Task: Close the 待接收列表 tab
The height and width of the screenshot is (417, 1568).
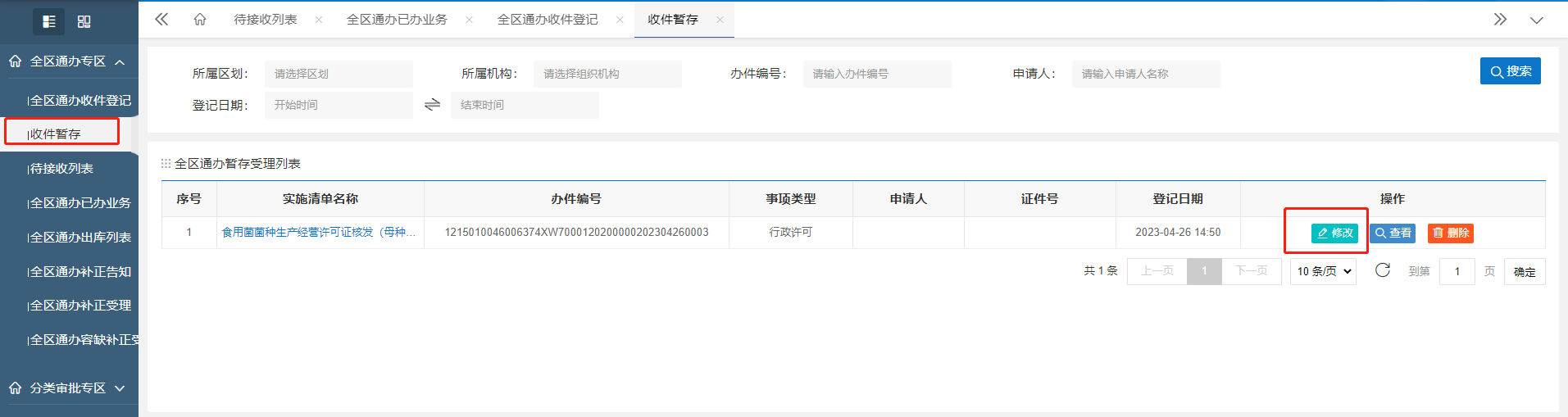Action: tap(319, 20)
